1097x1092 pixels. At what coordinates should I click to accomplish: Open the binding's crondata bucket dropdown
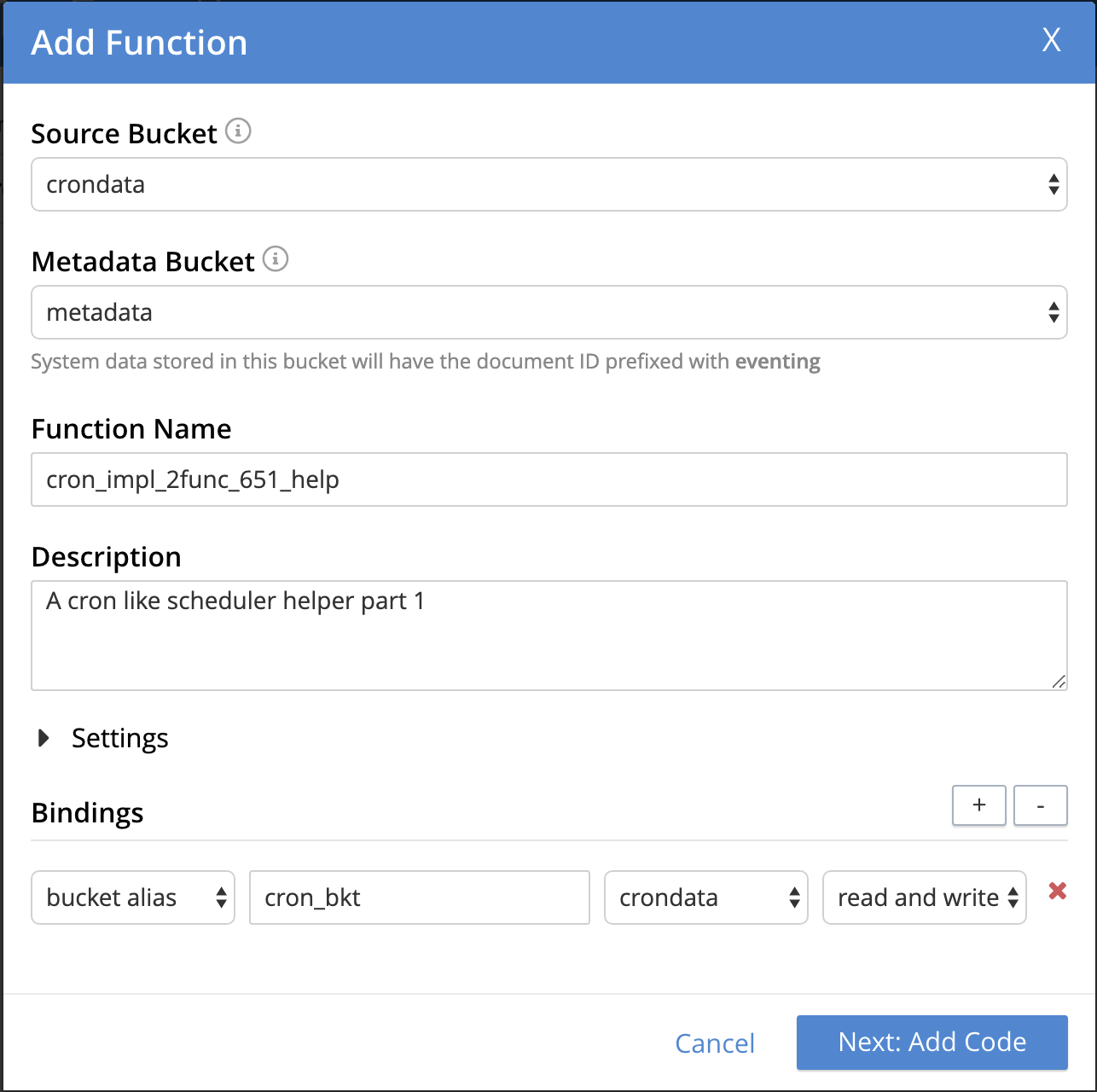pyautogui.click(x=706, y=897)
